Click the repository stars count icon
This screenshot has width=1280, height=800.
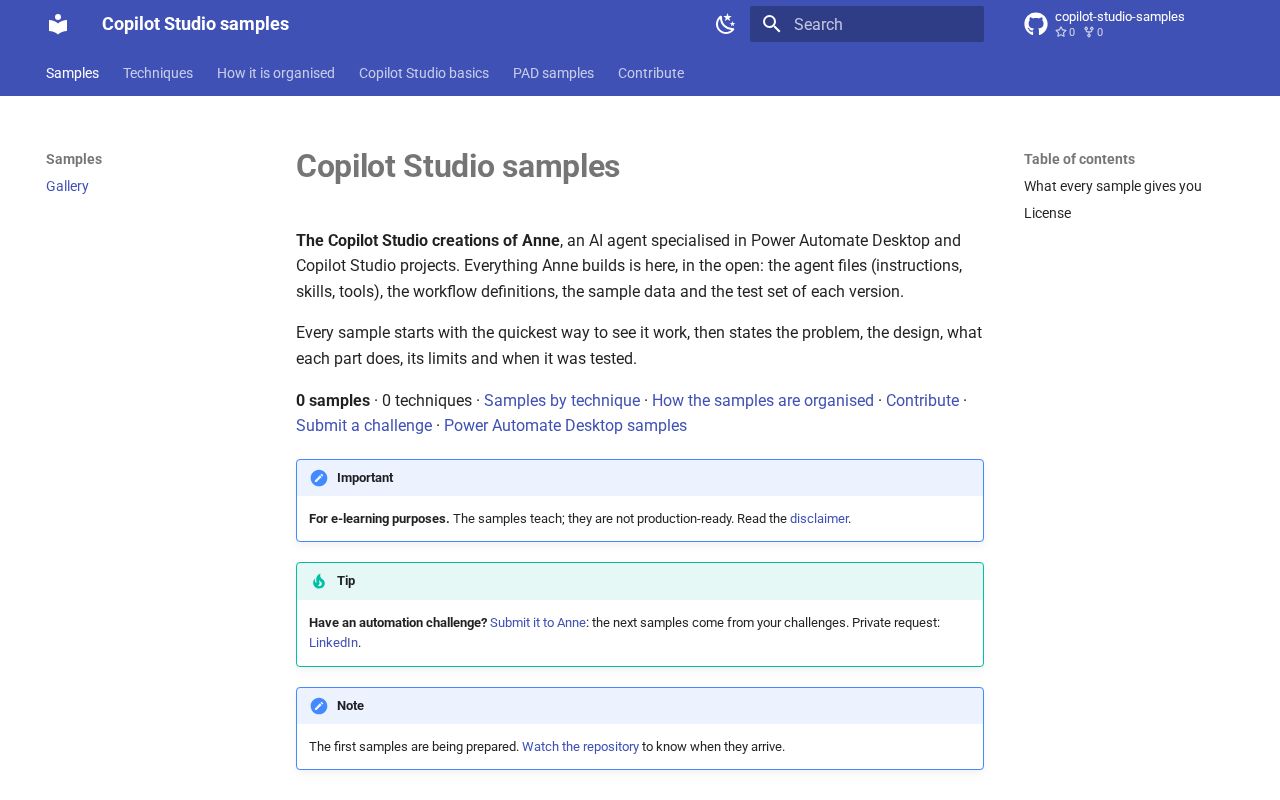pos(1061,32)
